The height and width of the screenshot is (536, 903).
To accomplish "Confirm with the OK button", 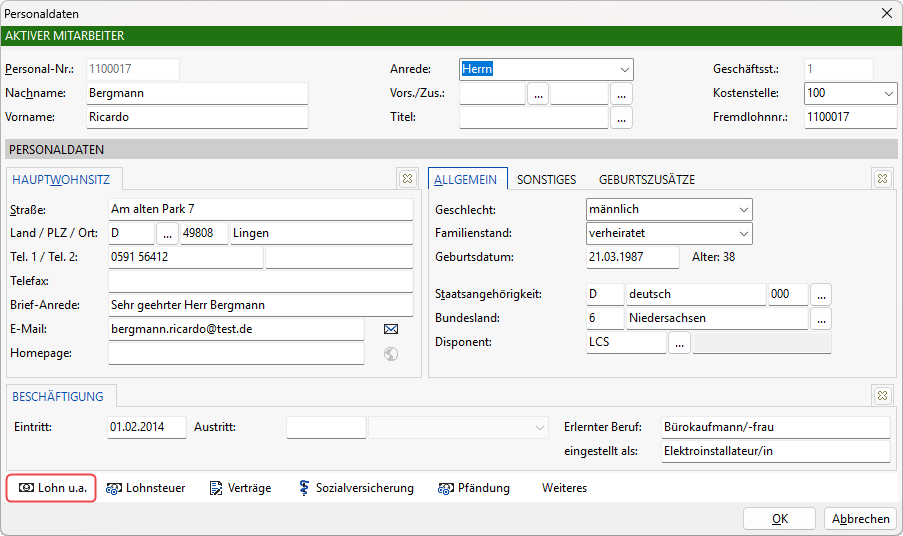I will coord(780,519).
